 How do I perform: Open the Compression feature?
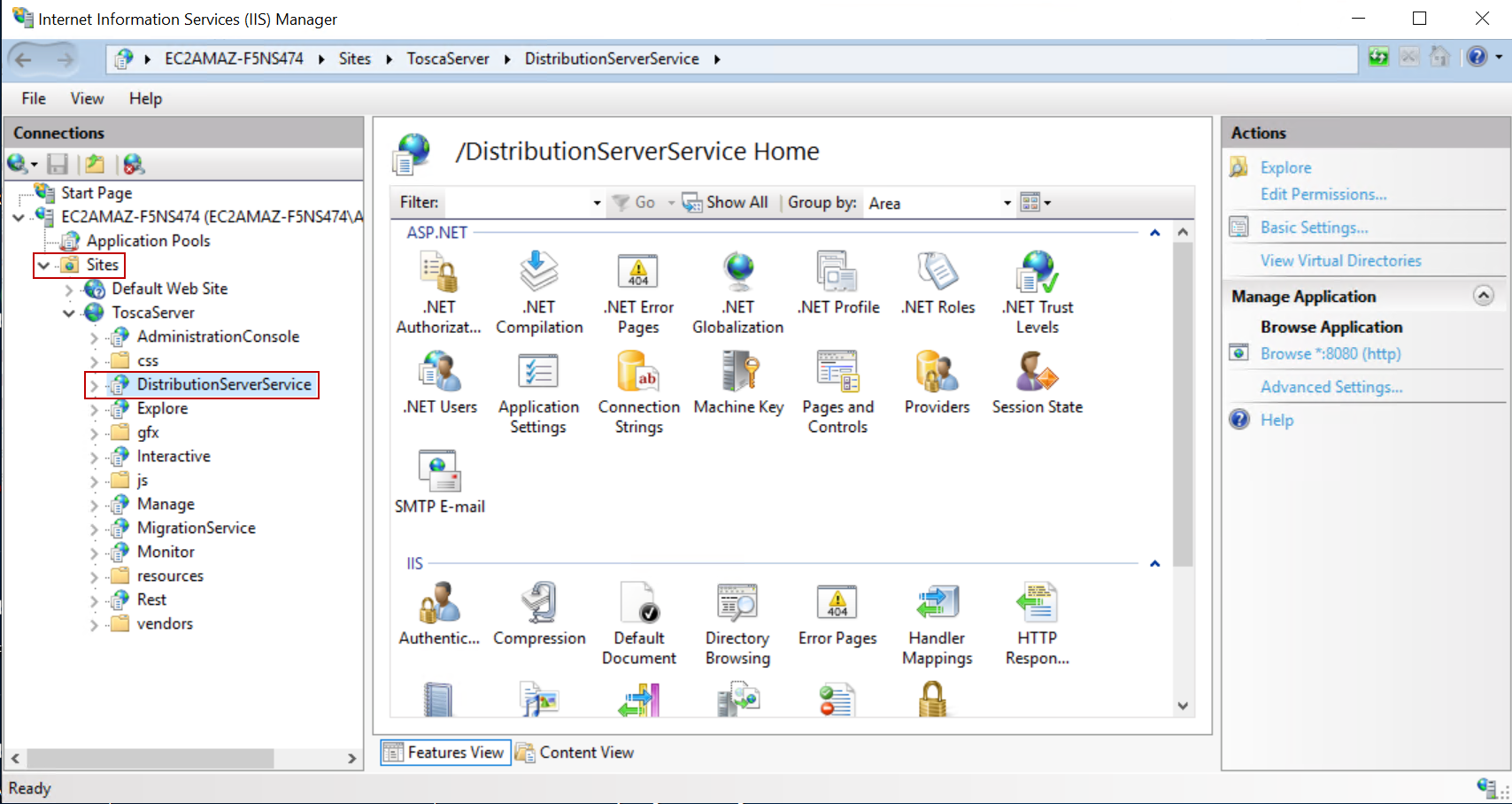539,614
